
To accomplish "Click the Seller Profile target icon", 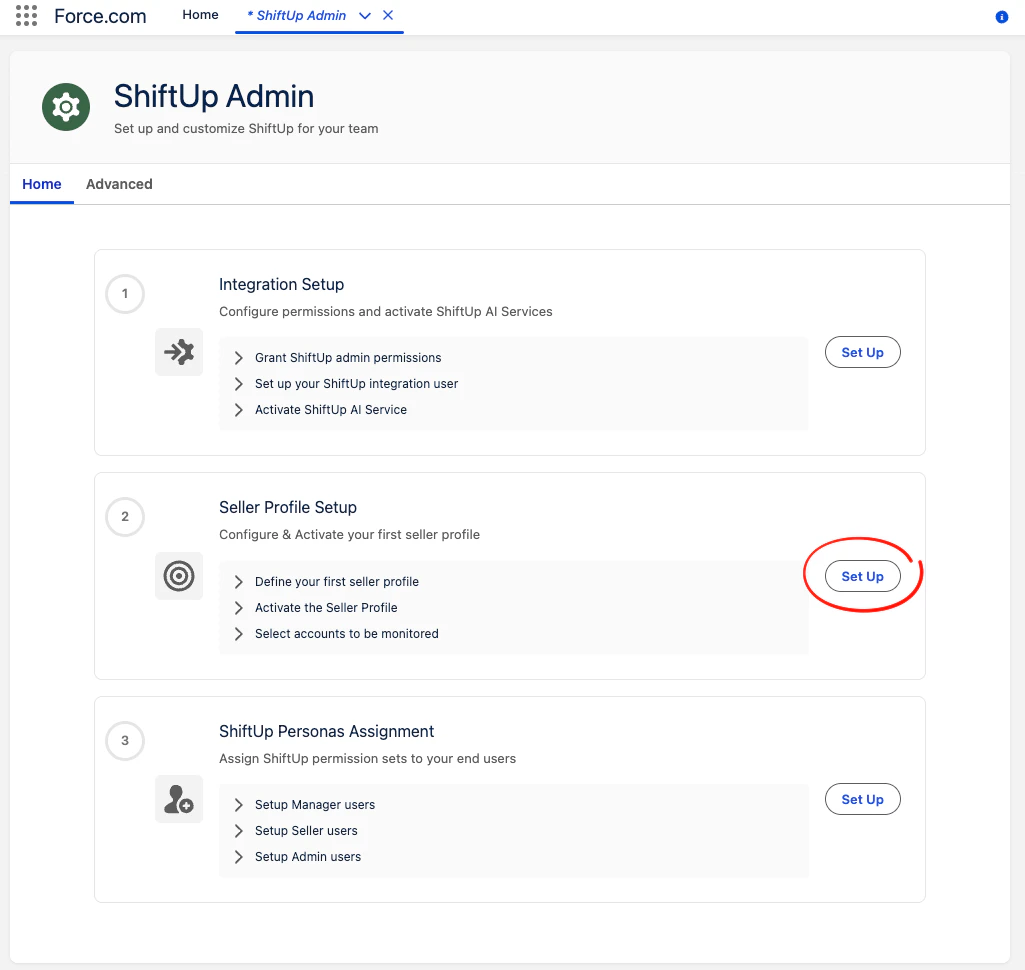I will pos(179,576).
